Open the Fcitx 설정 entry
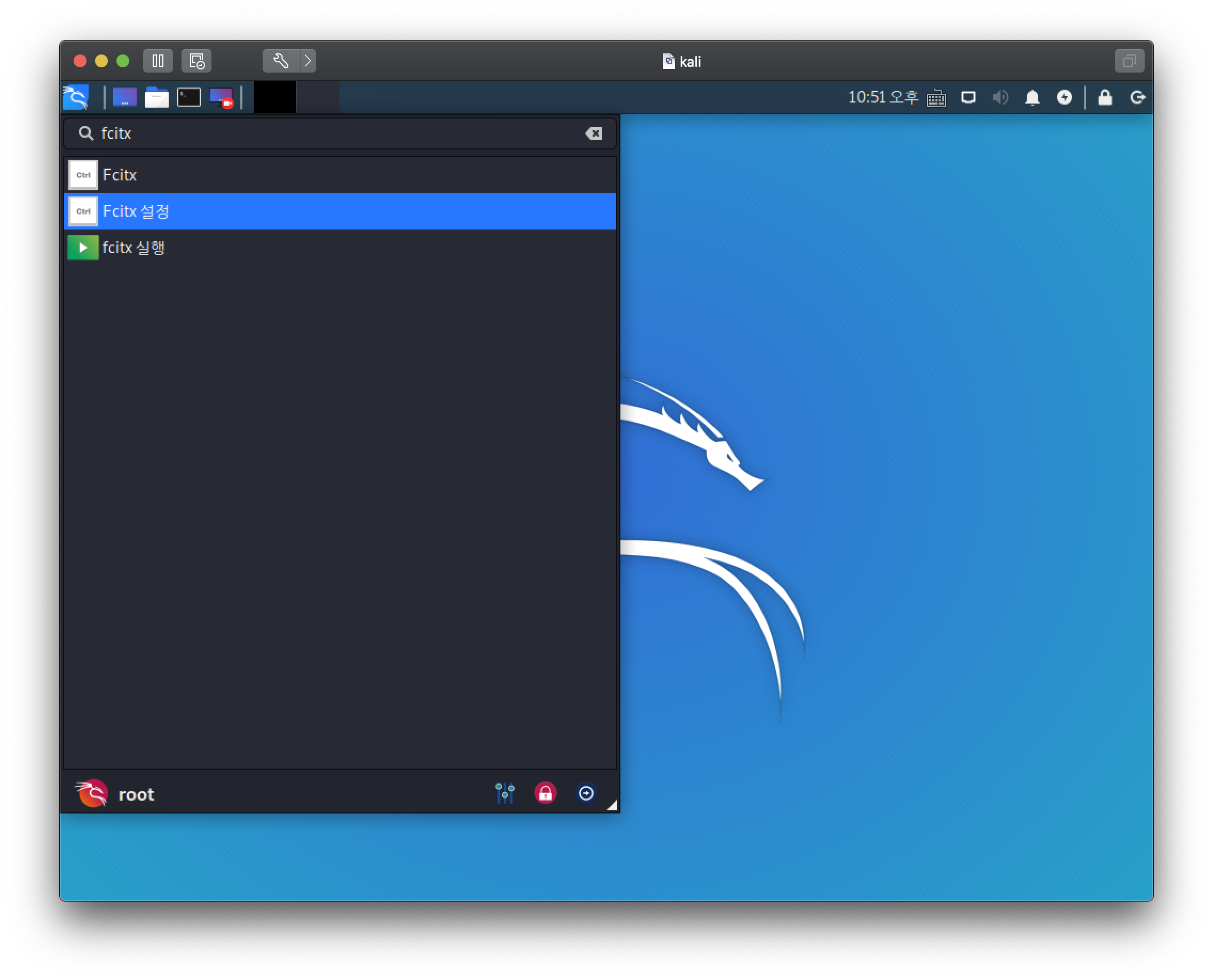1213x980 pixels. [x=340, y=211]
